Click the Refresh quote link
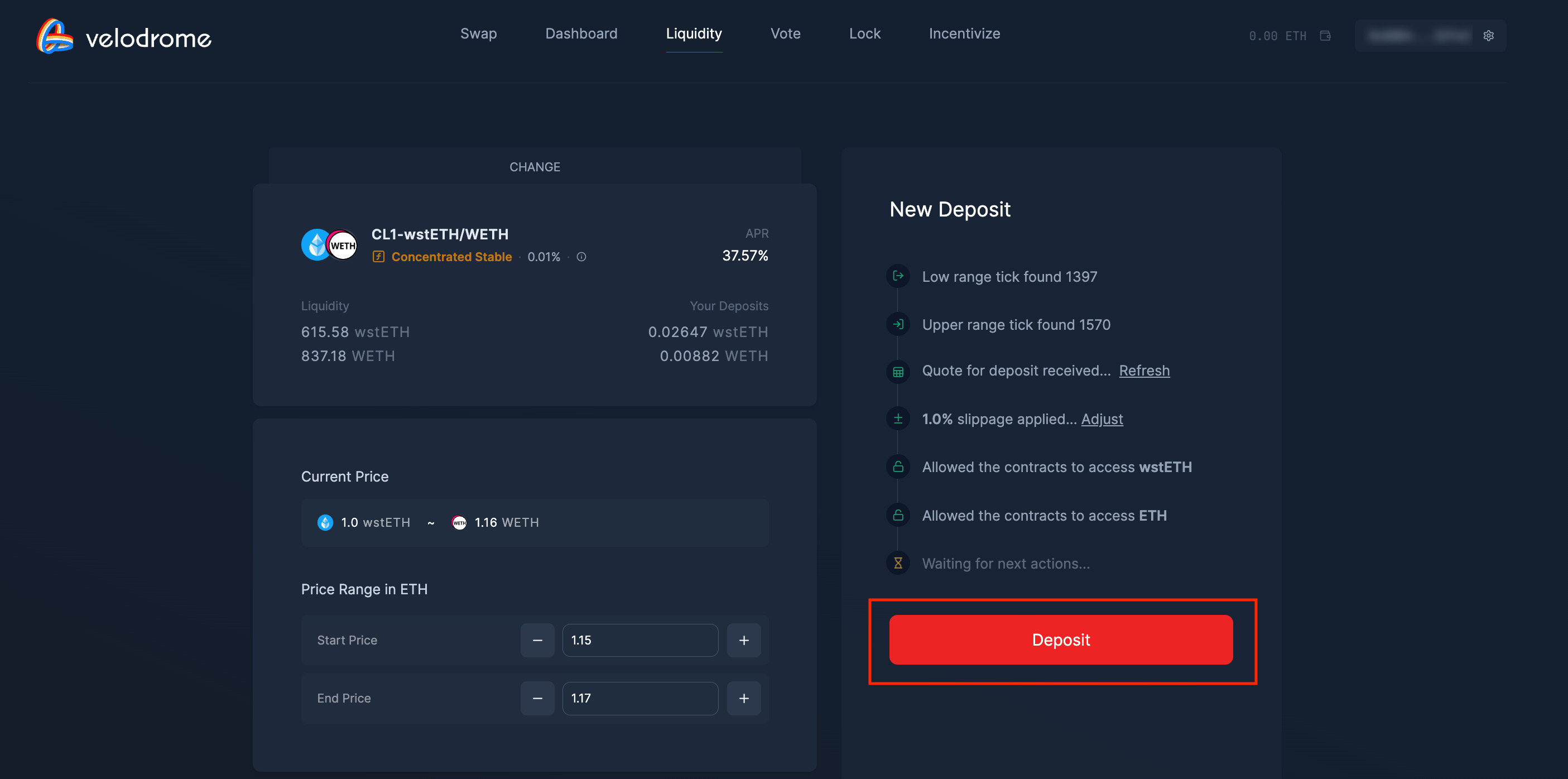Viewport: 1568px width, 779px height. (1144, 371)
